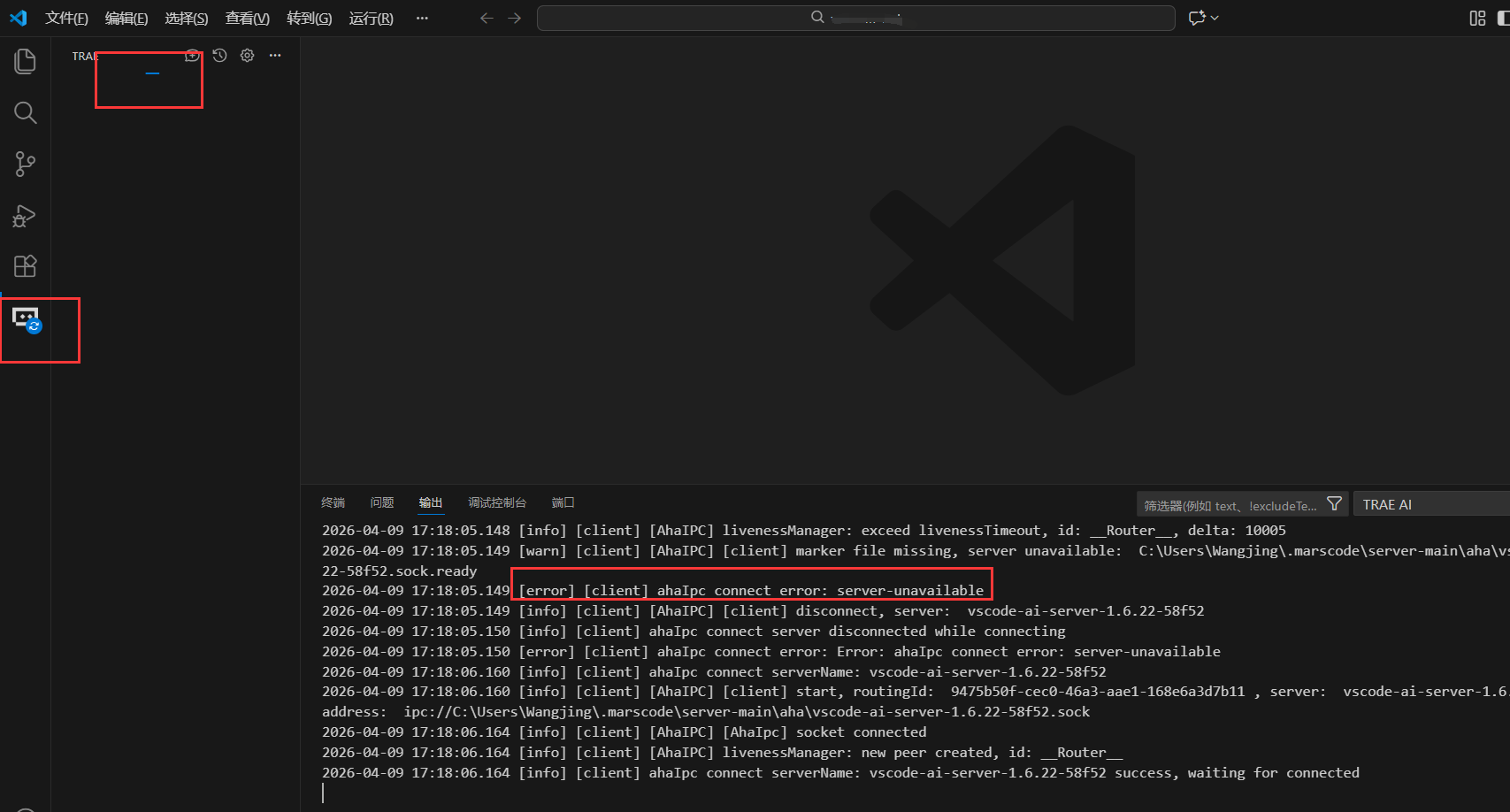Click the output filter text field
Viewport: 1510px width, 812px height.
click(x=1230, y=505)
